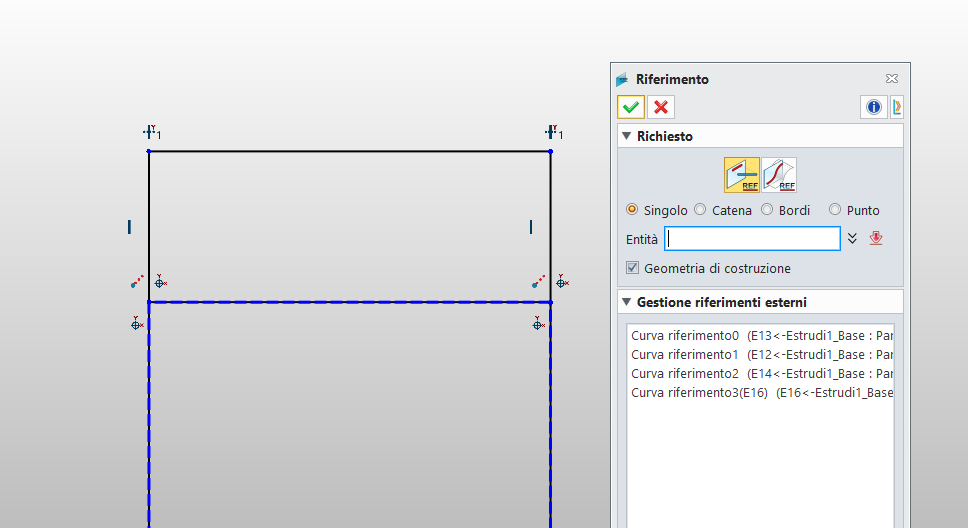Click inside the Entità input field
Viewport: 968px width, 528px height.
pos(752,238)
